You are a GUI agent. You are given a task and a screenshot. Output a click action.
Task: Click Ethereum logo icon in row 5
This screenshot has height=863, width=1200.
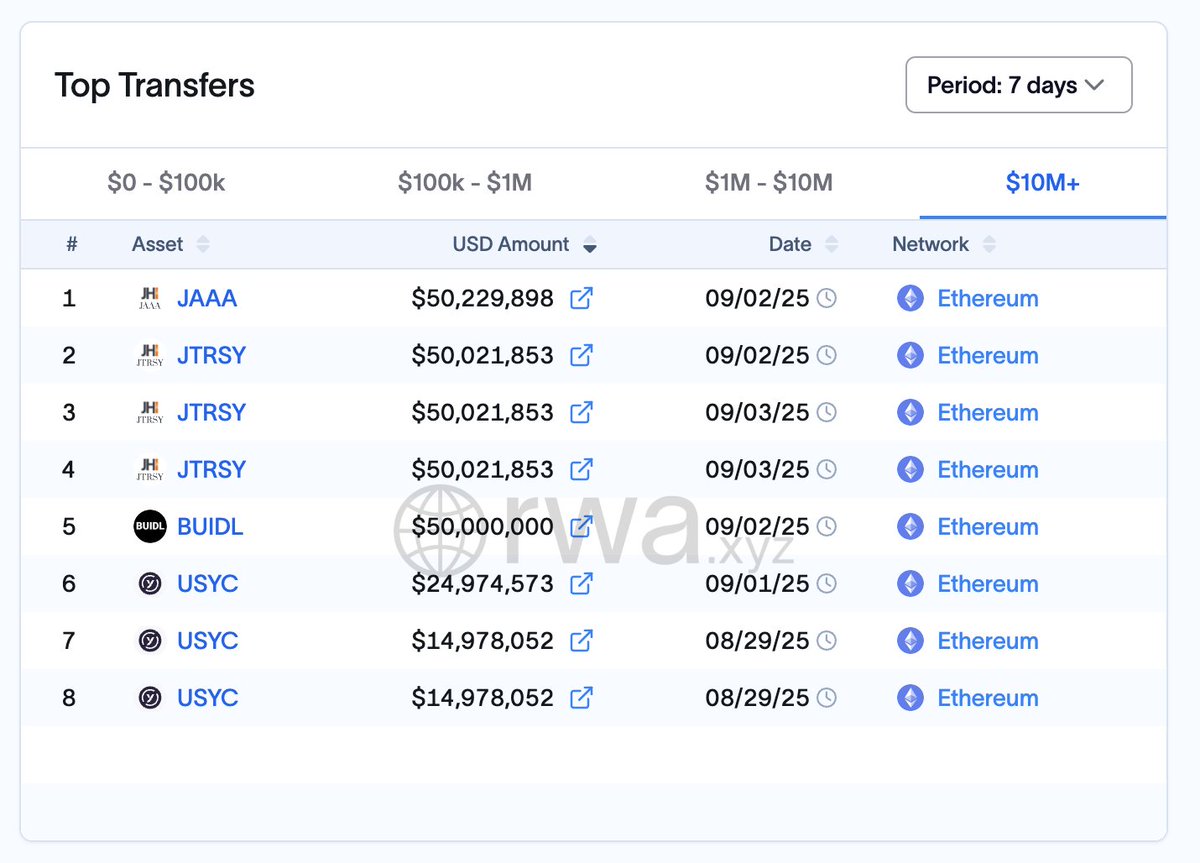click(x=910, y=526)
